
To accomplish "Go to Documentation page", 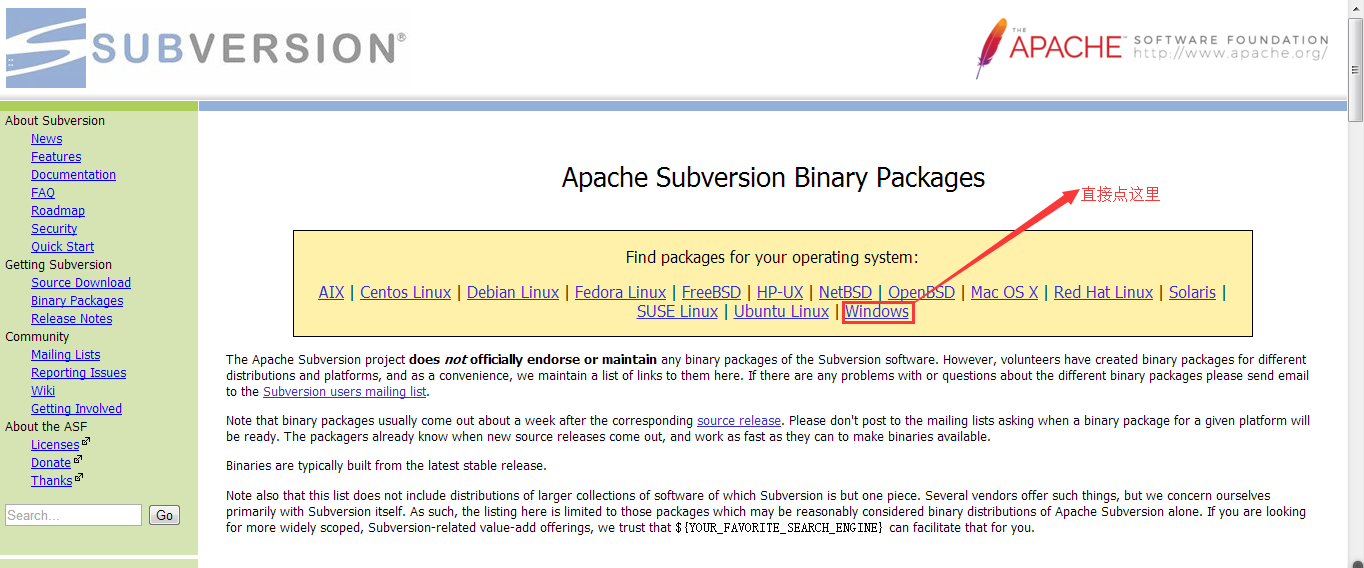I will pyautogui.click(x=73, y=175).
